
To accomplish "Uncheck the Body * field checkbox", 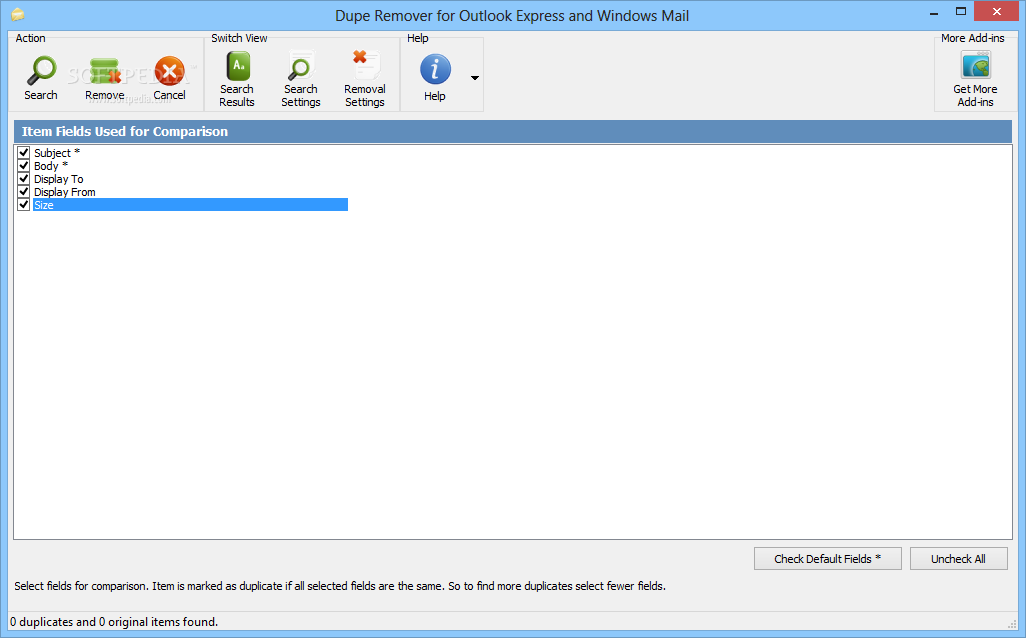I will [24, 166].
